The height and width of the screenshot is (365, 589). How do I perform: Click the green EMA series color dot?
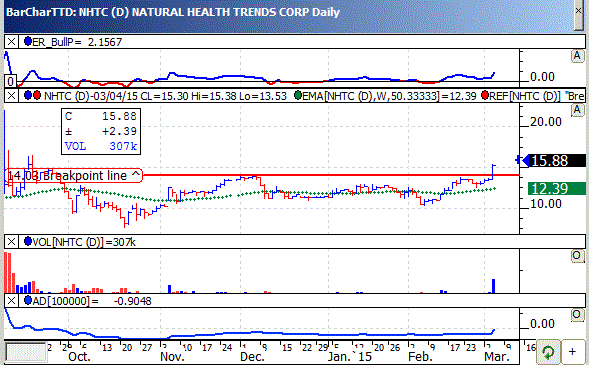coord(298,95)
